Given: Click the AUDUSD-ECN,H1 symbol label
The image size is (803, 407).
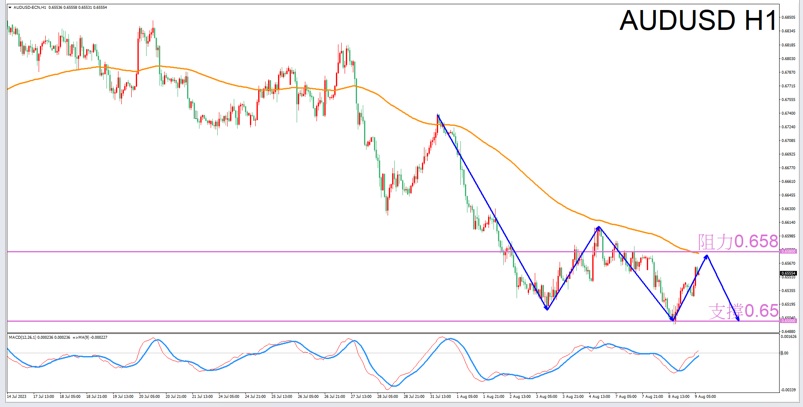Looking at the screenshot, I should pyautogui.click(x=30, y=8).
